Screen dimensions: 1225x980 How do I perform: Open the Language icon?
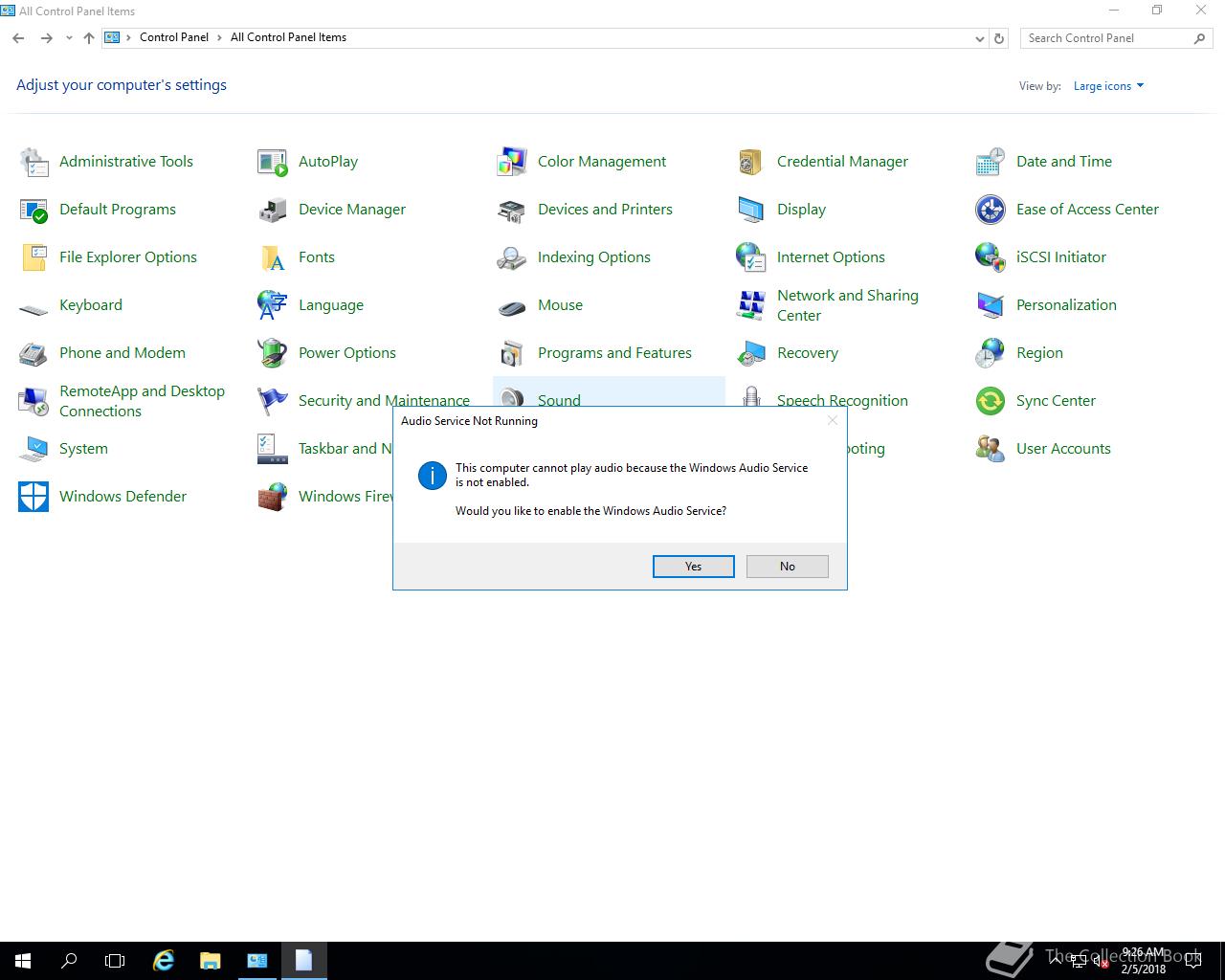pyautogui.click(x=273, y=305)
